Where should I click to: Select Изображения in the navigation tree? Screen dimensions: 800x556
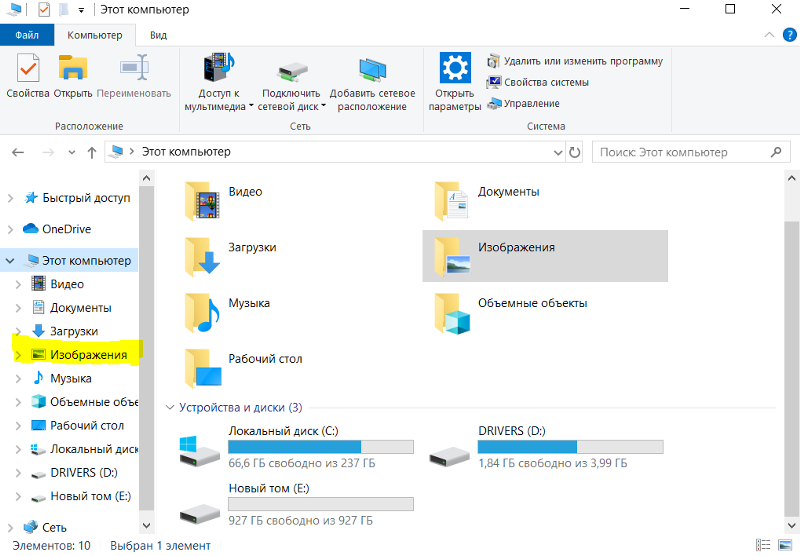(89, 355)
